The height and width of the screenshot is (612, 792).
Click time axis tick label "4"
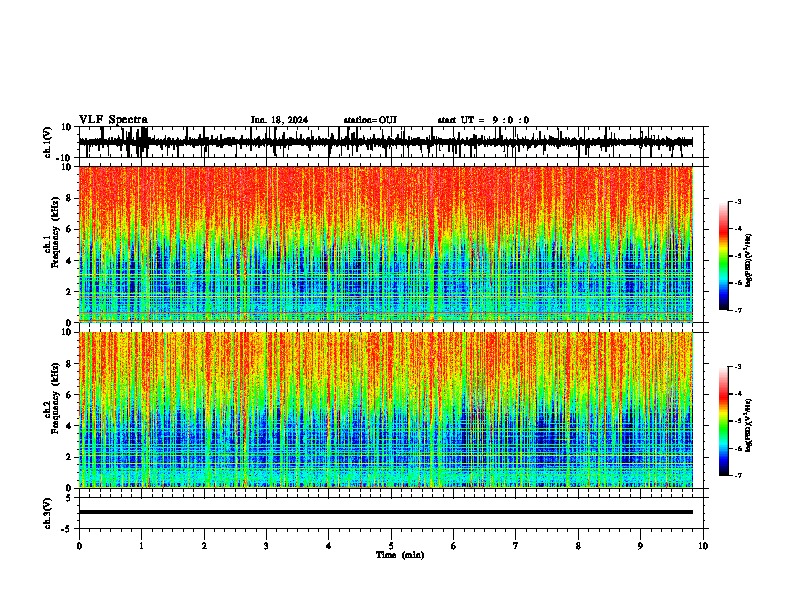tap(328, 546)
